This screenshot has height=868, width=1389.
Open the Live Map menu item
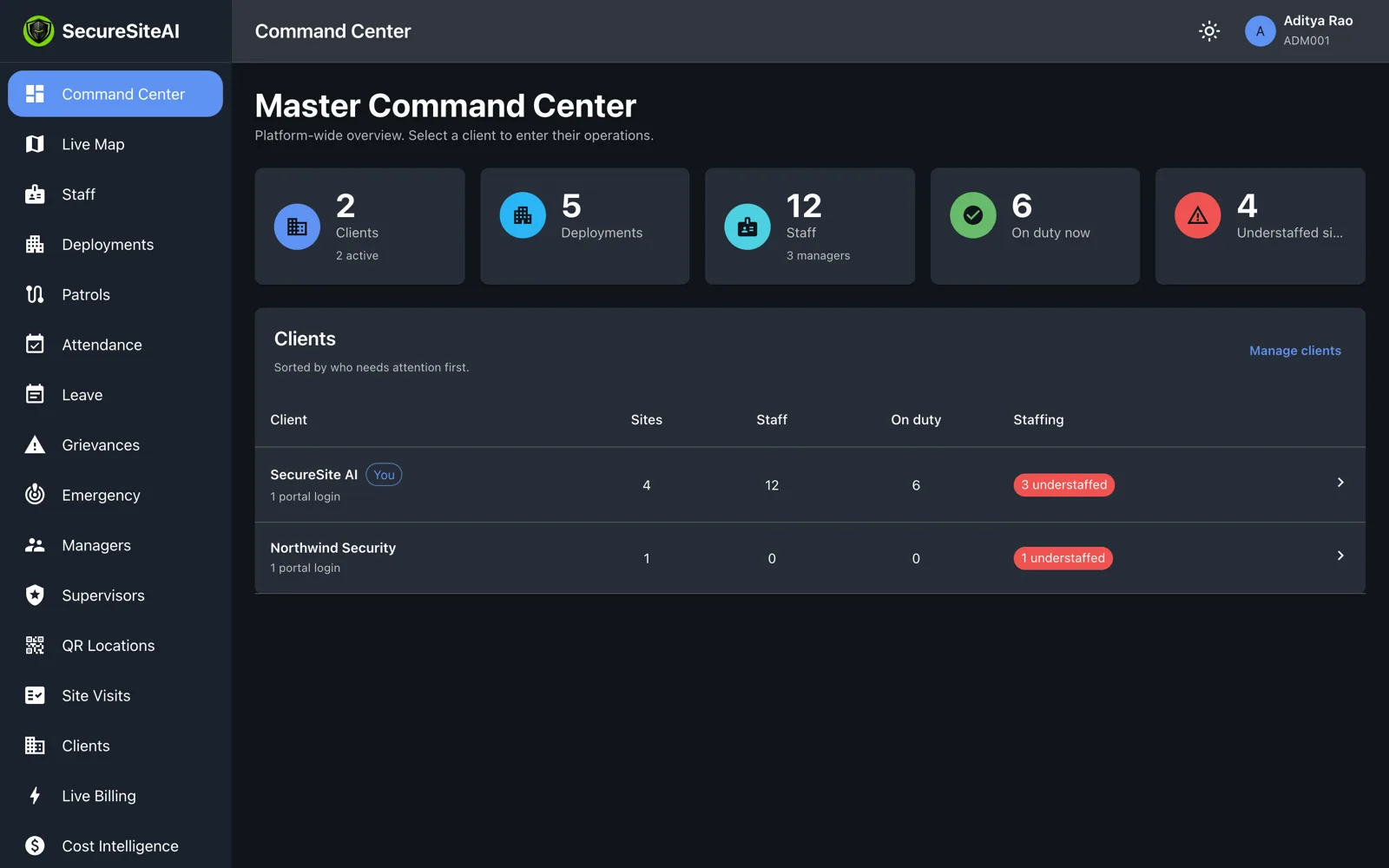pos(115,144)
